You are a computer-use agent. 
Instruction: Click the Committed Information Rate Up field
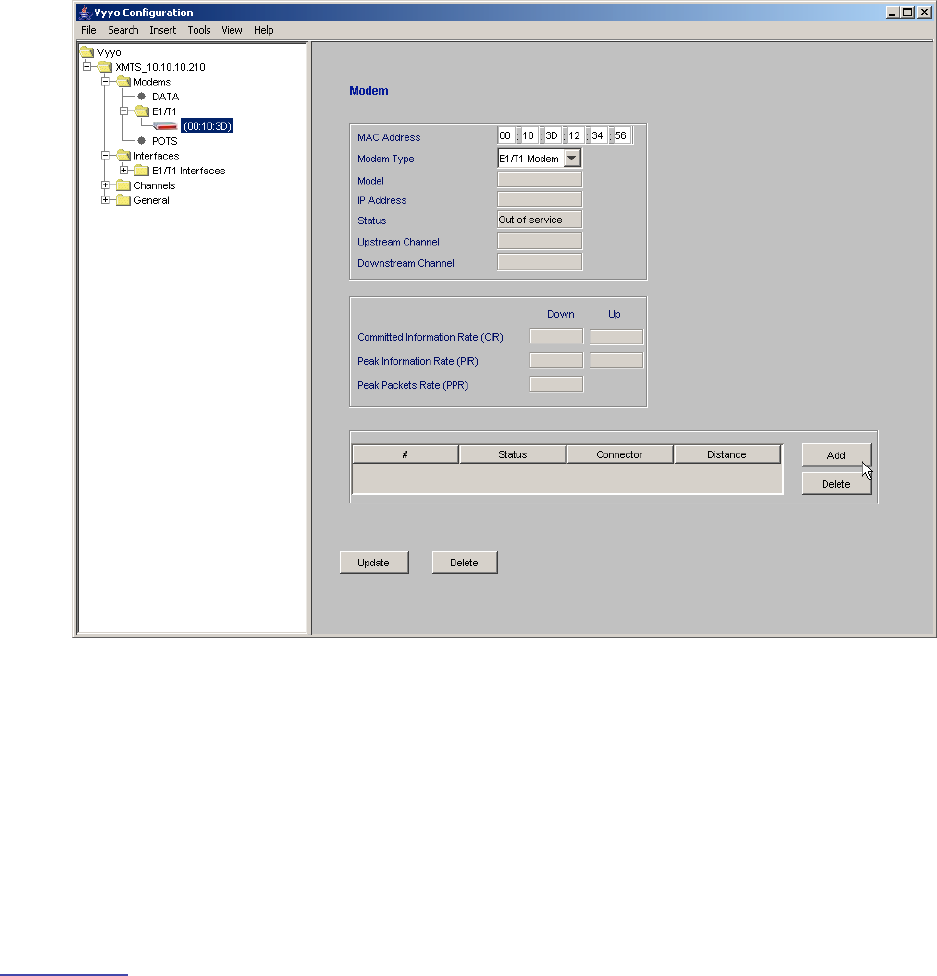(x=616, y=337)
